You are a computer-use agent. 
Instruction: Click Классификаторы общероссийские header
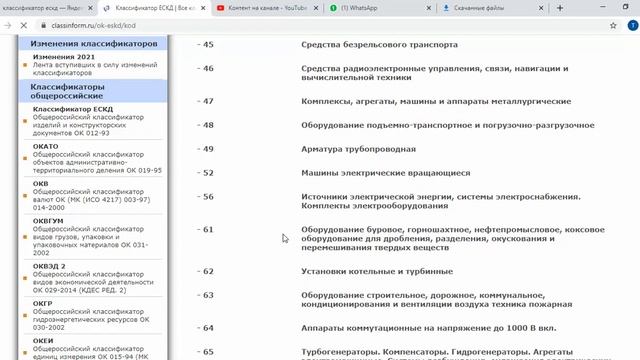pyautogui.click(x=93, y=91)
